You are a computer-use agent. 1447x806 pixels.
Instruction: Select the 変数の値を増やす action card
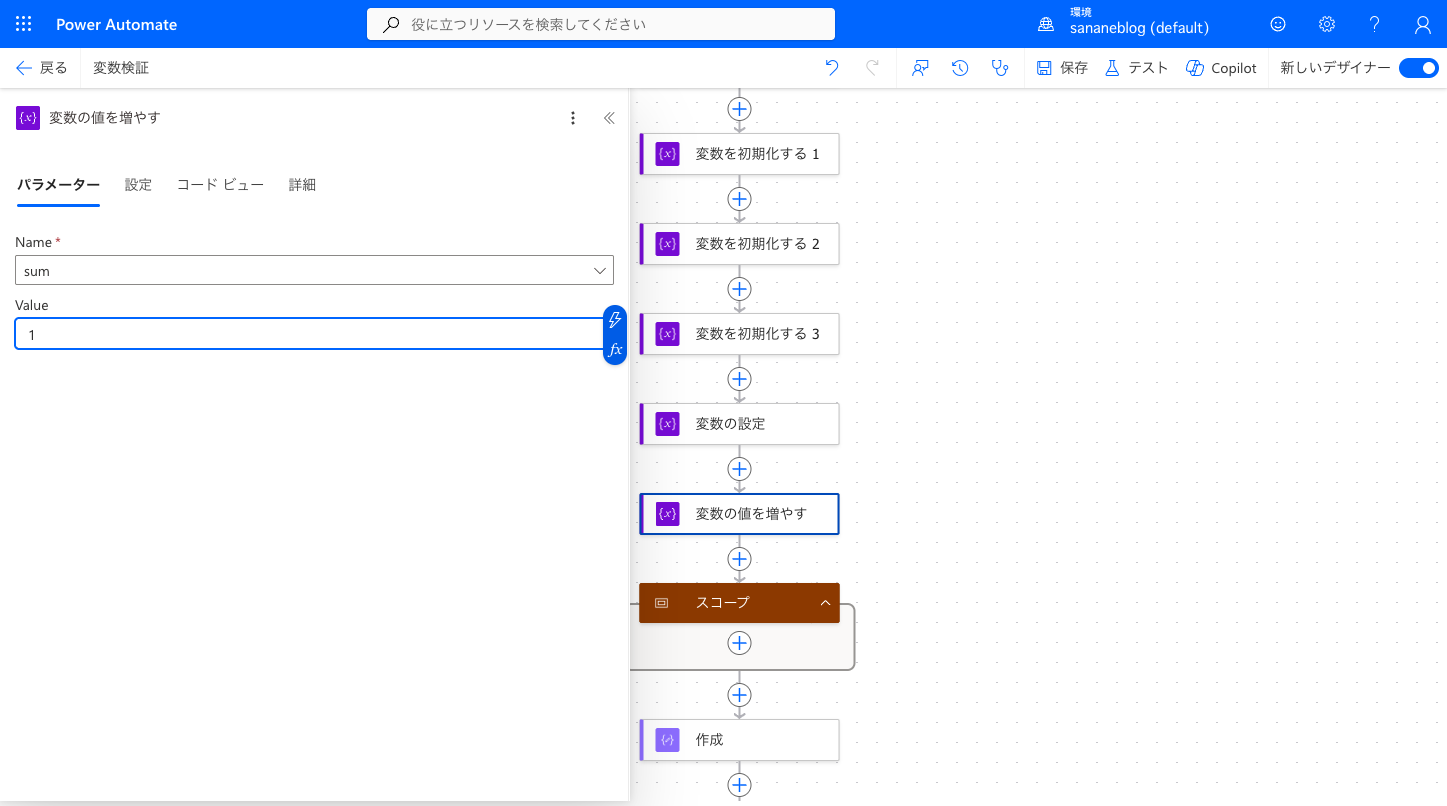[x=739, y=514]
